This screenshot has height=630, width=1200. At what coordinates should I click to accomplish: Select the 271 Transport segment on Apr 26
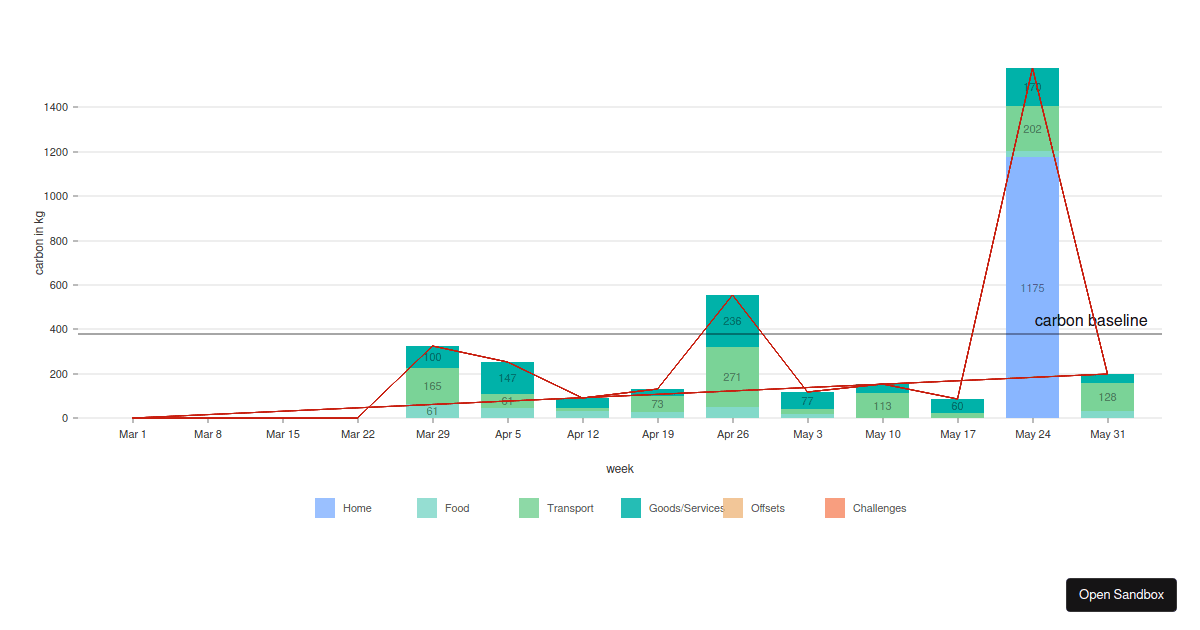(732, 377)
